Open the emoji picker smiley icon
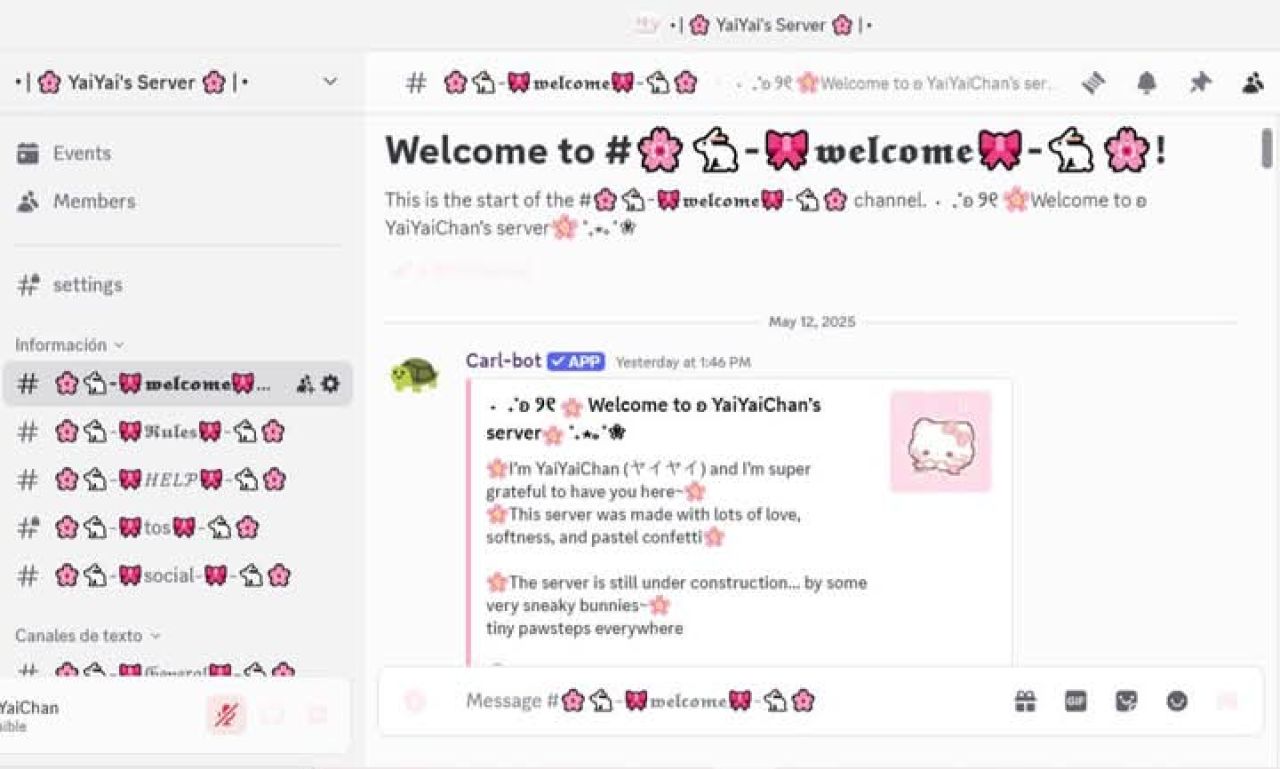 [x=1177, y=701]
